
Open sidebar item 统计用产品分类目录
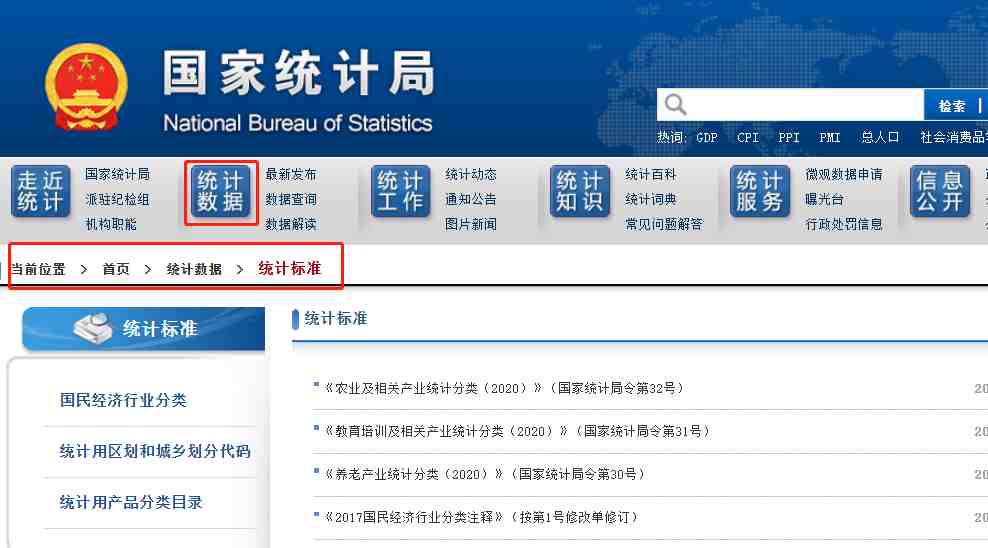tap(131, 502)
